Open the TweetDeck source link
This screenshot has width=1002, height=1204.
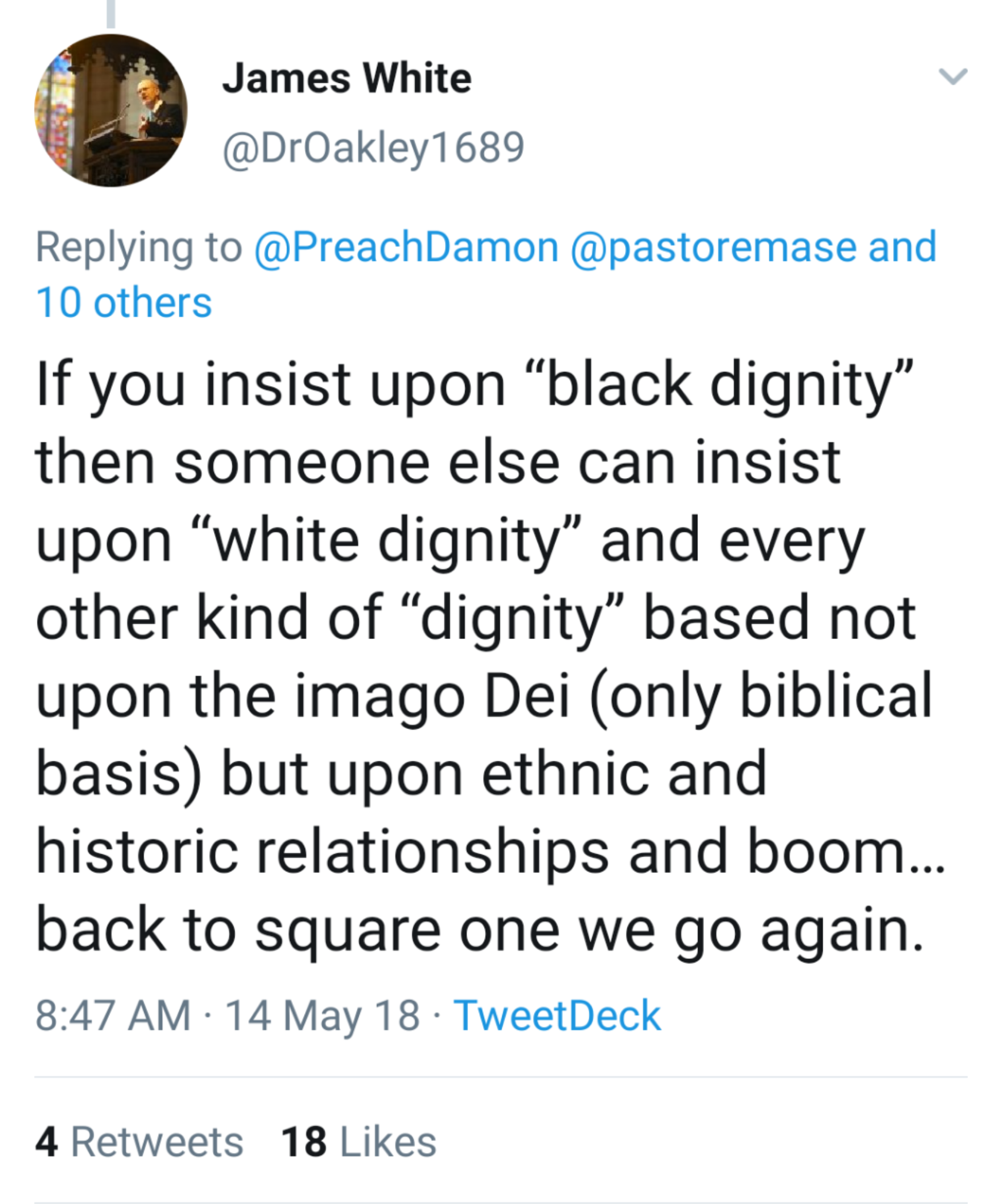point(557,1016)
